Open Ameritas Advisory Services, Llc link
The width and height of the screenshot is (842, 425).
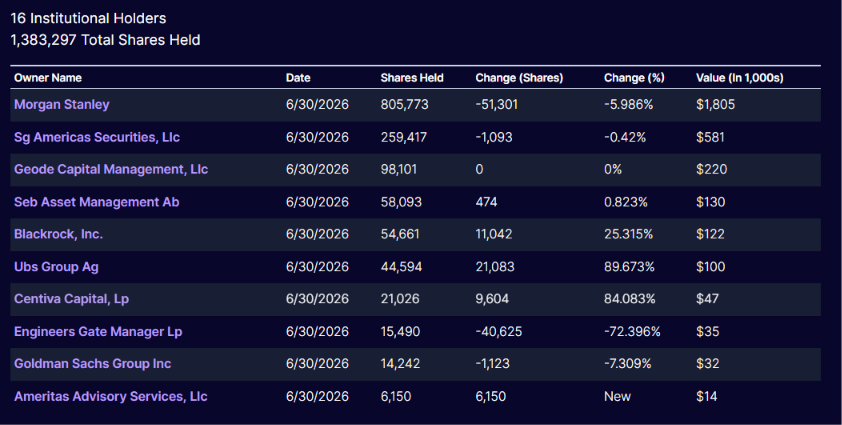click(x=111, y=397)
